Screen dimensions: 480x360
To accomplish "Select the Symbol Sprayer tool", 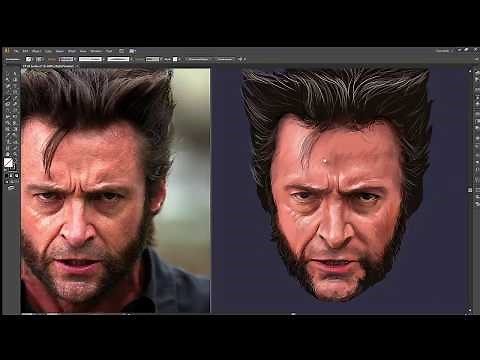I will click(x=7, y=141).
